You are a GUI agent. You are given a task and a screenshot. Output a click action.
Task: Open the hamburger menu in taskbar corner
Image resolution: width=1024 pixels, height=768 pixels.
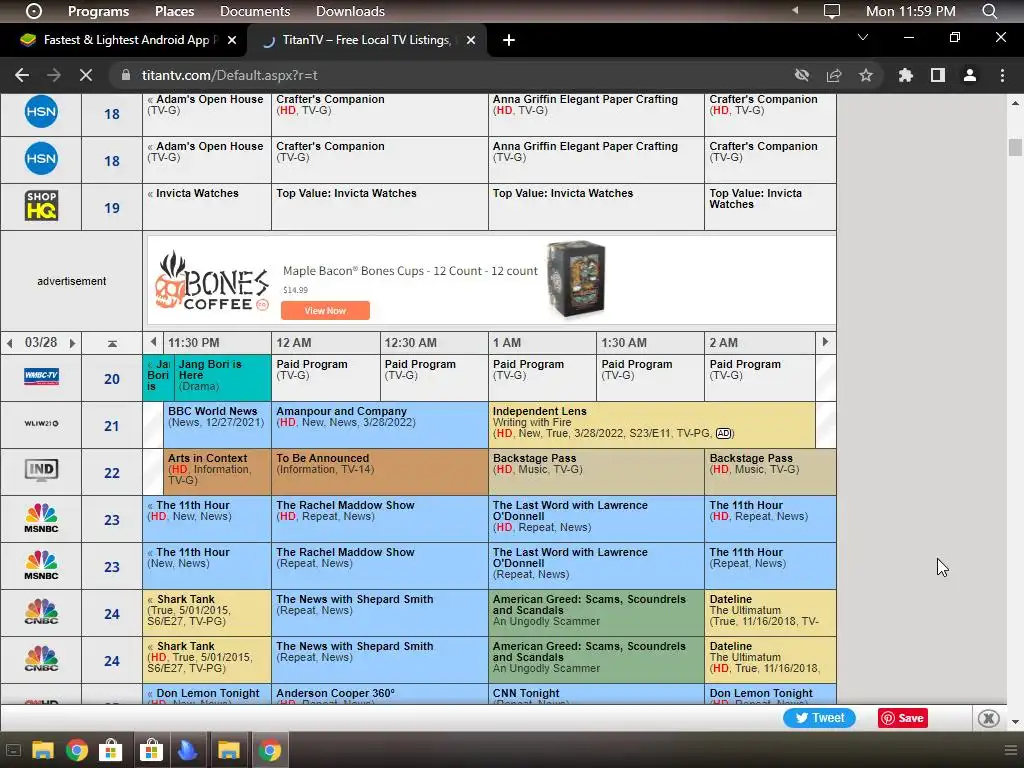pos(1011,750)
